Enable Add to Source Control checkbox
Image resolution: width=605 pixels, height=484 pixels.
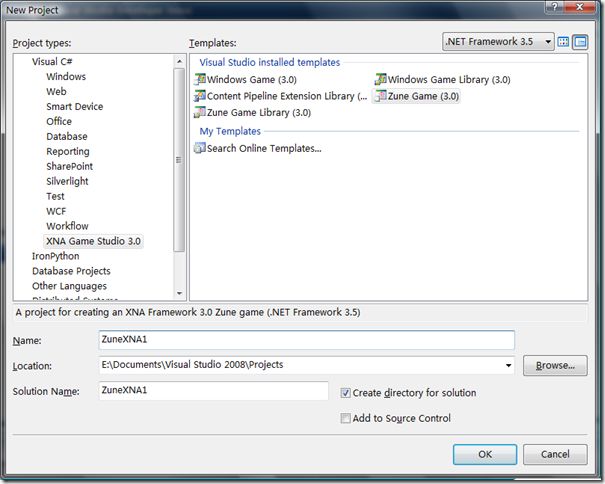click(x=345, y=418)
